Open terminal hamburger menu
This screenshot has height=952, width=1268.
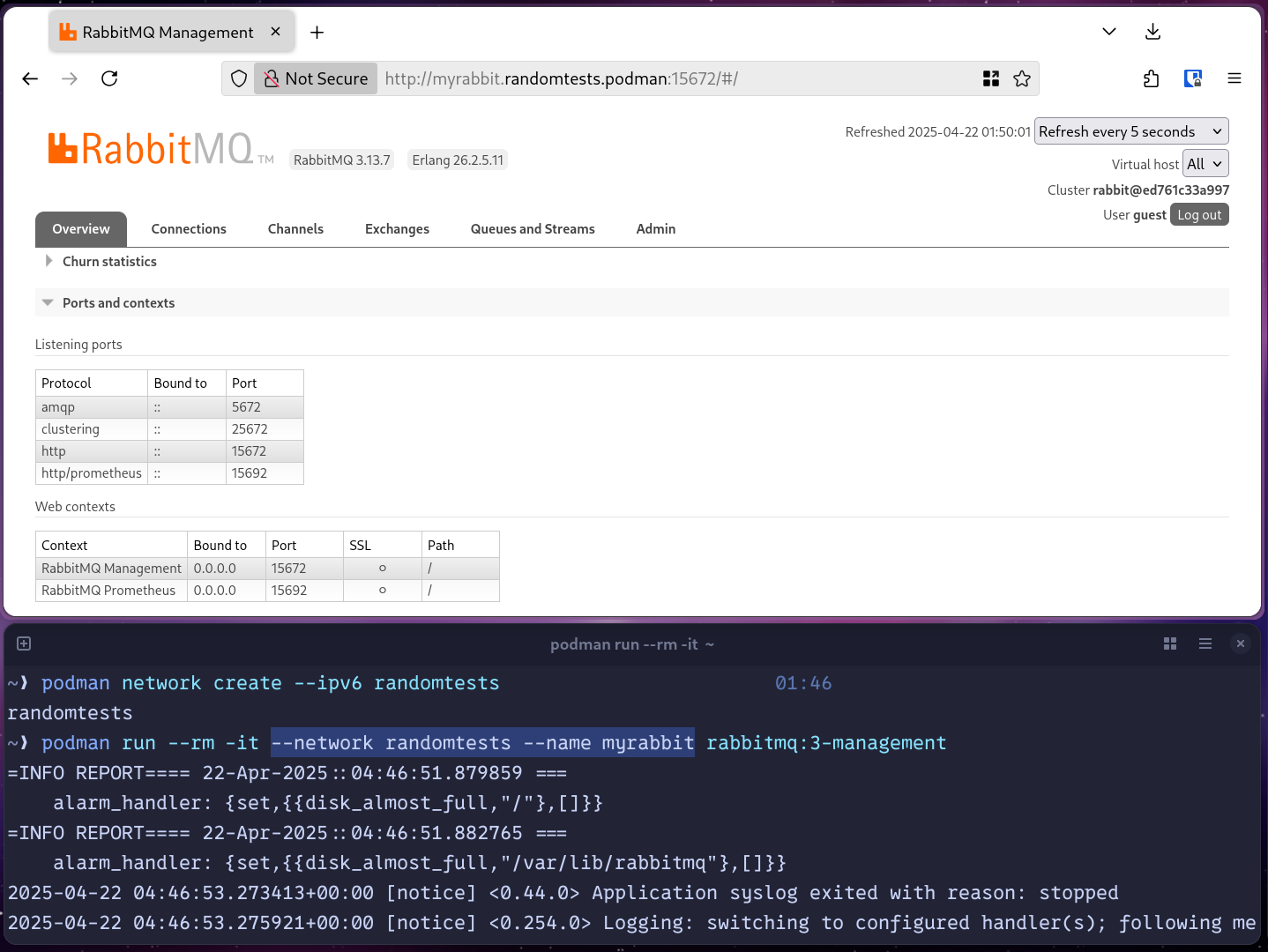pyautogui.click(x=1205, y=643)
